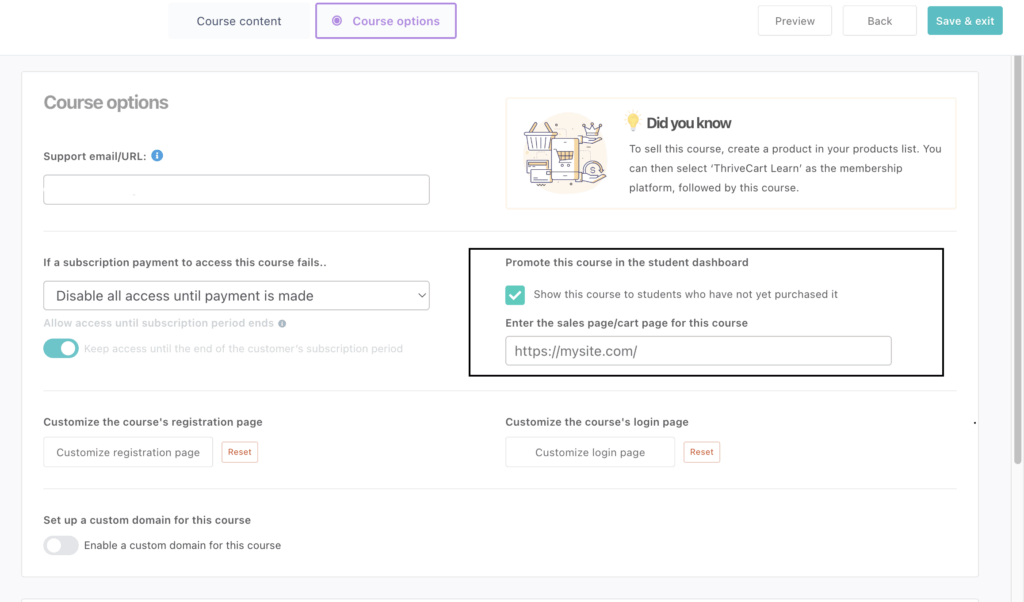Open the failed subscription payment dropdown
1024x602 pixels.
(236, 296)
